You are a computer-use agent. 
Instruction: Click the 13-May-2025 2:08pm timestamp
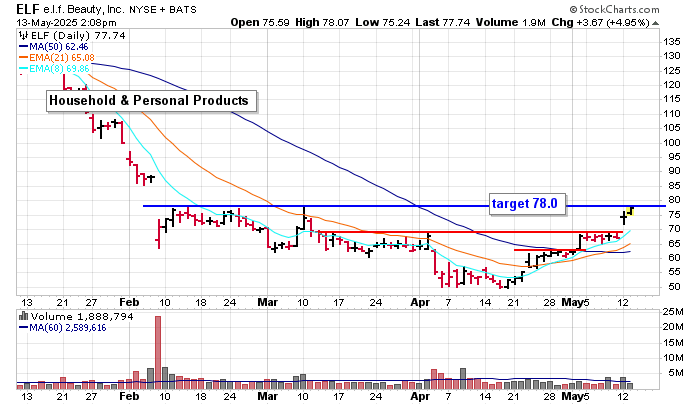click(67, 22)
